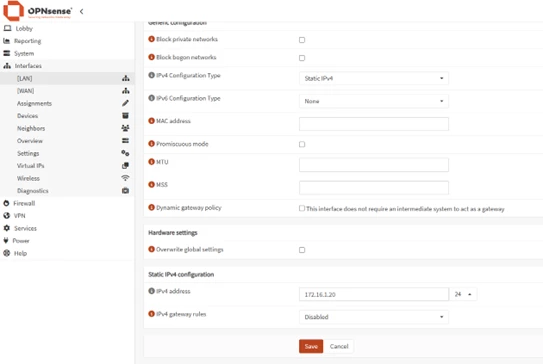The width and height of the screenshot is (543, 364).
Task: Toggle Overwrite global settings checkbox
Action: (302, 250)
